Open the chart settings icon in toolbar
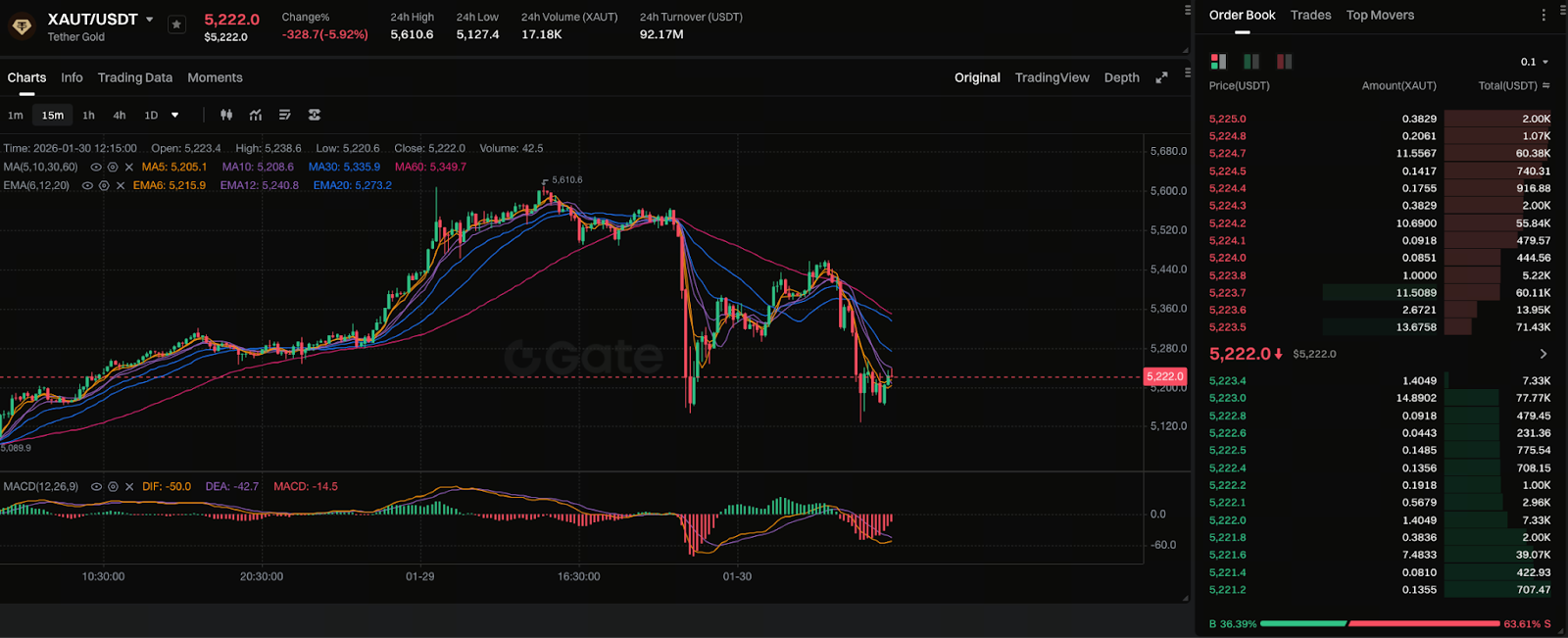This screenshot has width=1568, height=638. point(315,115)
